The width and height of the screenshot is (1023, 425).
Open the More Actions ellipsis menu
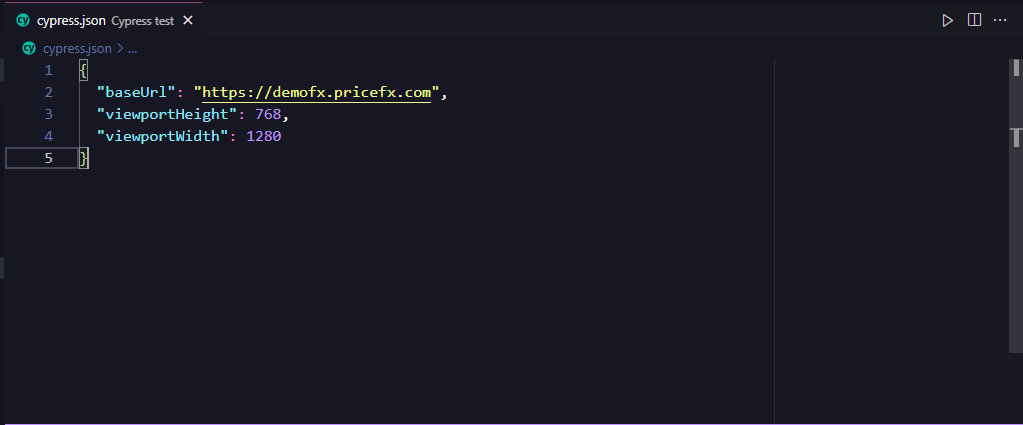coord(1000,20)
